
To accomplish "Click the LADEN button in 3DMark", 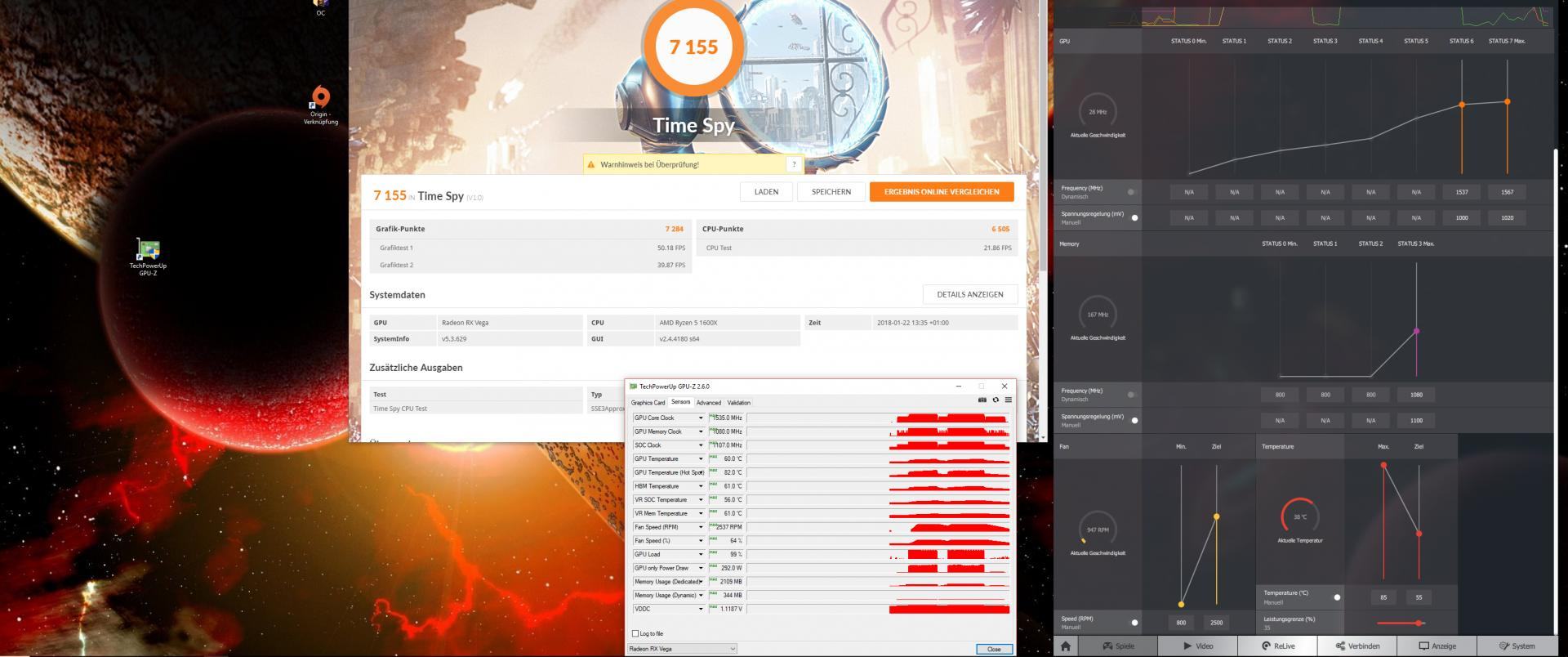I will click(766, 192).
